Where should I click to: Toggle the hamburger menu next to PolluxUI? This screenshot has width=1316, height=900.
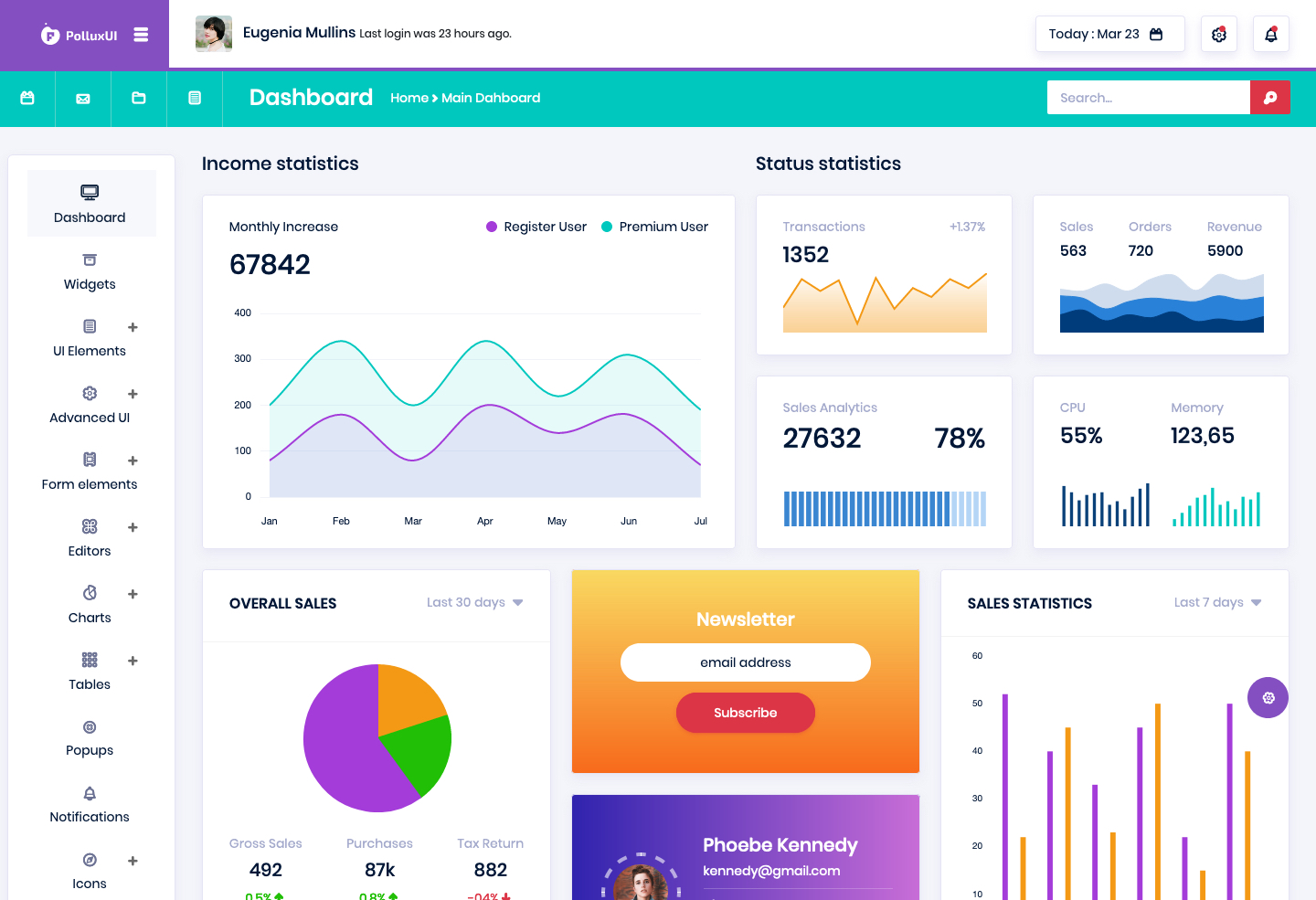[141, 35]
